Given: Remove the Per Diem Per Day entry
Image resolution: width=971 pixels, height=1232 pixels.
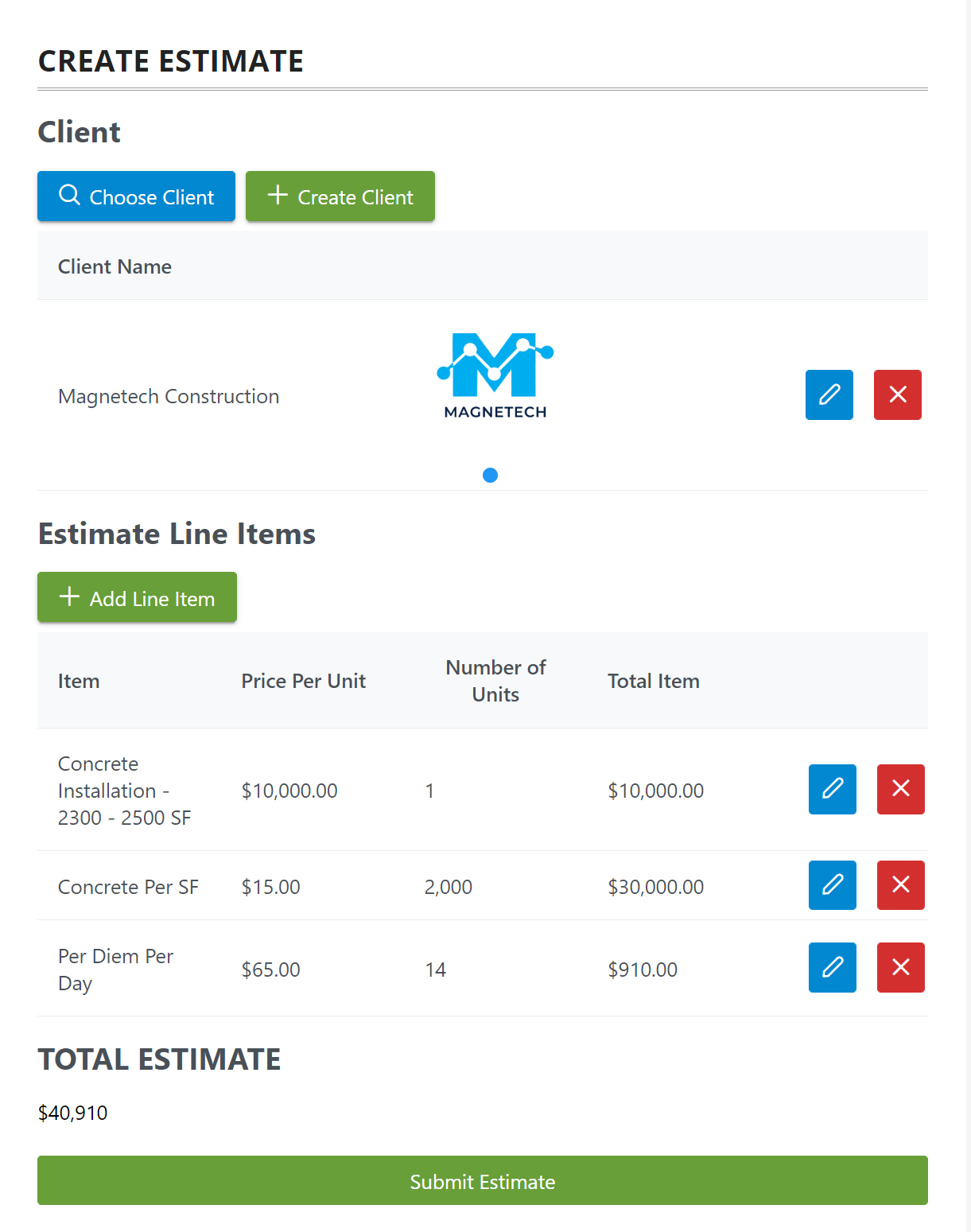Looking at the screenshot, I should click(900, 967).
